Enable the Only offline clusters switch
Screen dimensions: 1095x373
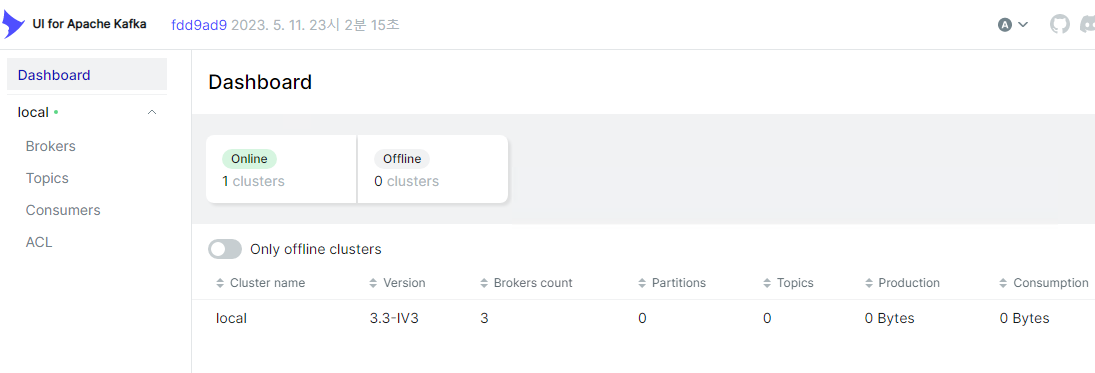point(225,249)
